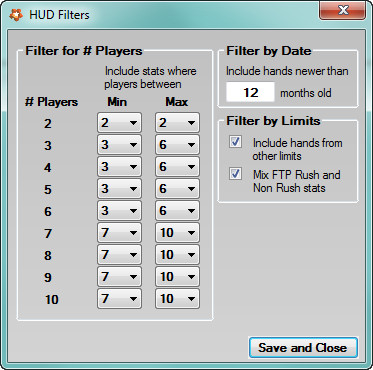The width and height of the screenshot is (373, 370).
Task: Expand Min dropdown for 7 players row
Action: tap(119, 233)
